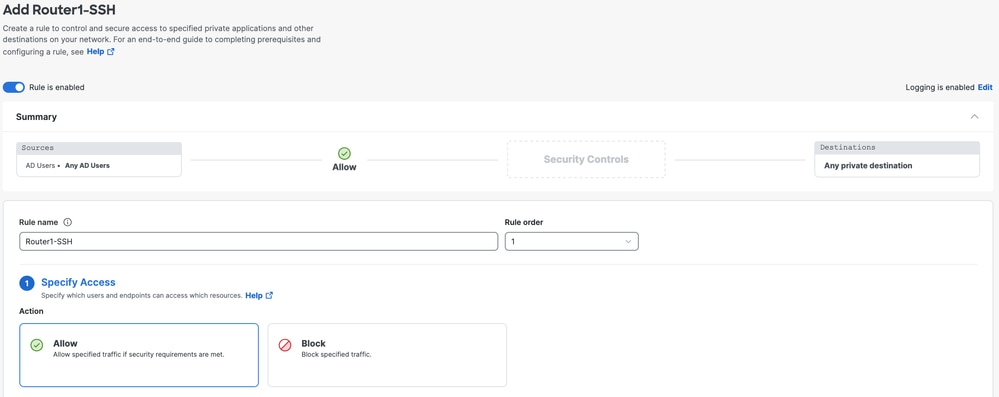Click external link icon beside Specify Access Help
Screen dimensions: 999x397
(x=270, y=296)
